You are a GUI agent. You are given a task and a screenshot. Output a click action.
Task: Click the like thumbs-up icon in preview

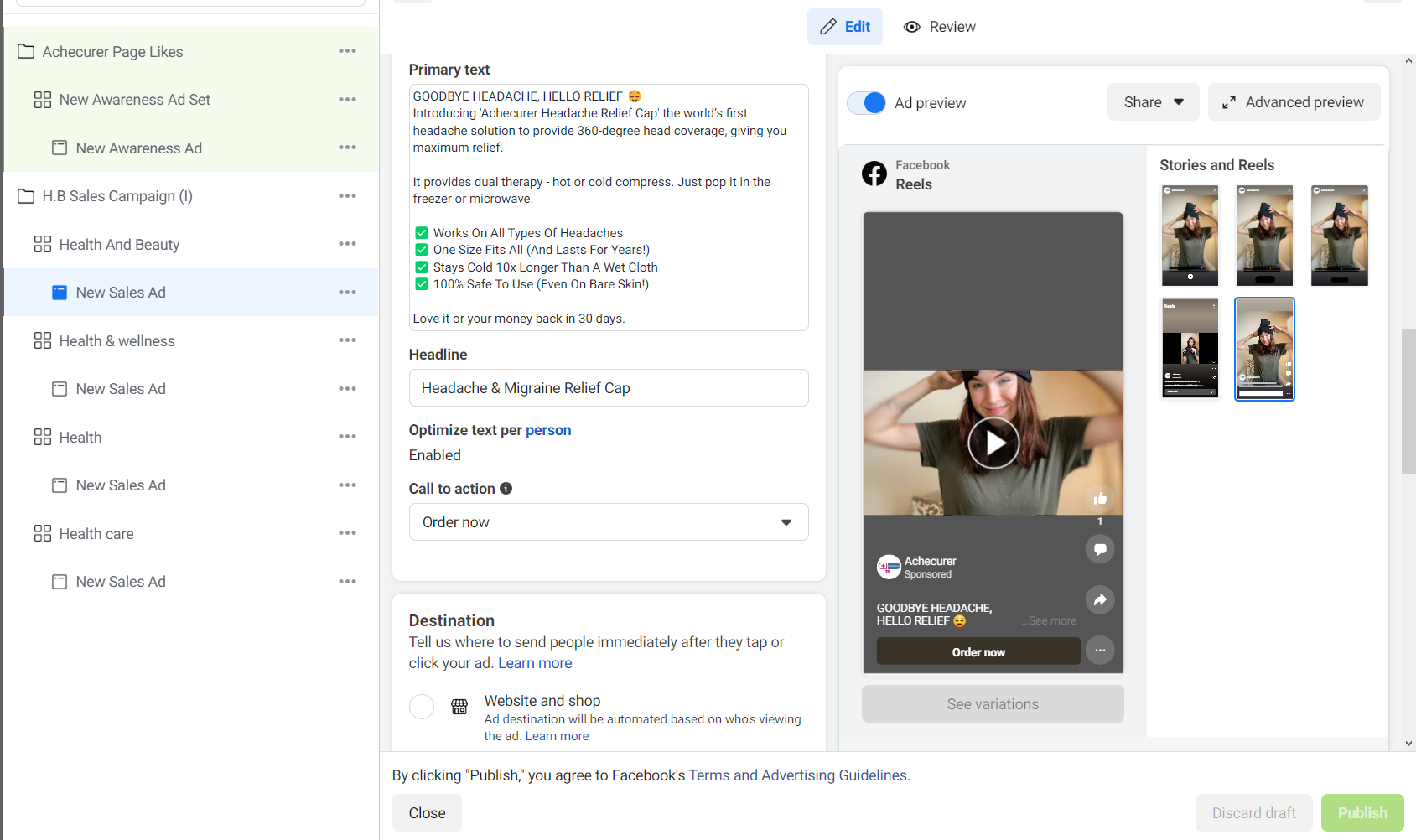click(1100, 498)
